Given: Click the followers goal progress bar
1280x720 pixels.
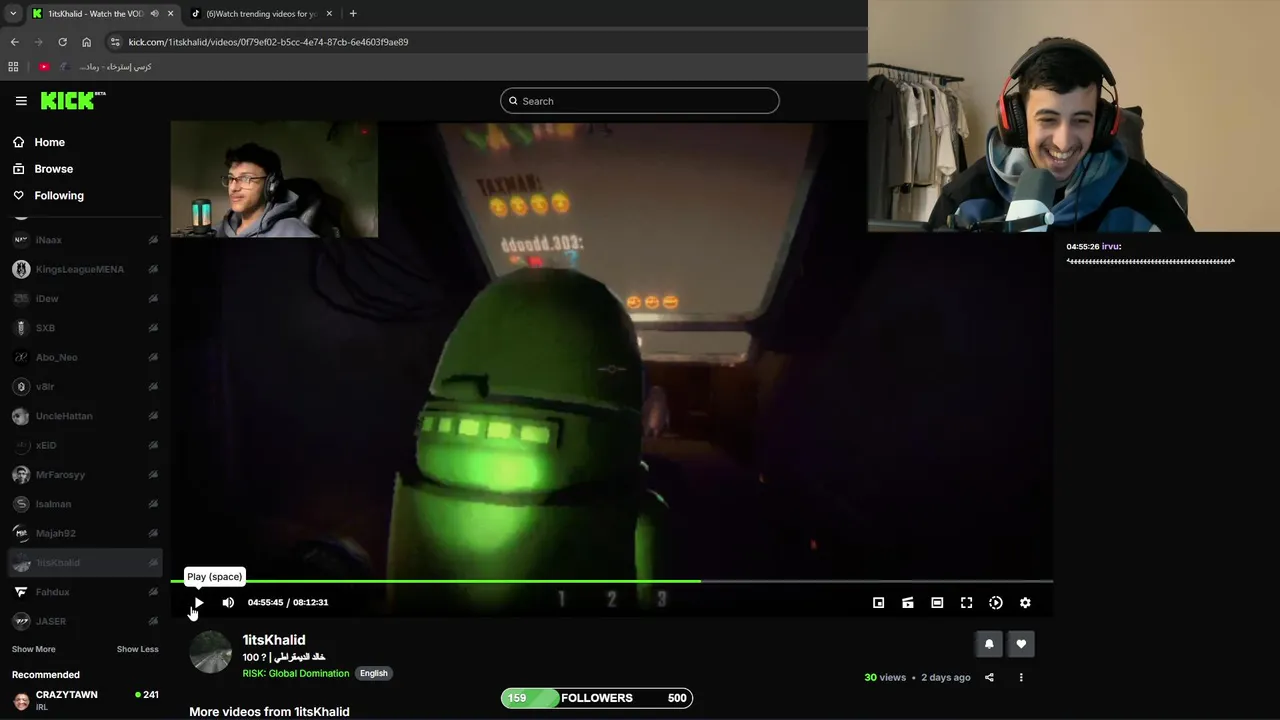Looking at the screenshot, I should (x=597, y=698).
